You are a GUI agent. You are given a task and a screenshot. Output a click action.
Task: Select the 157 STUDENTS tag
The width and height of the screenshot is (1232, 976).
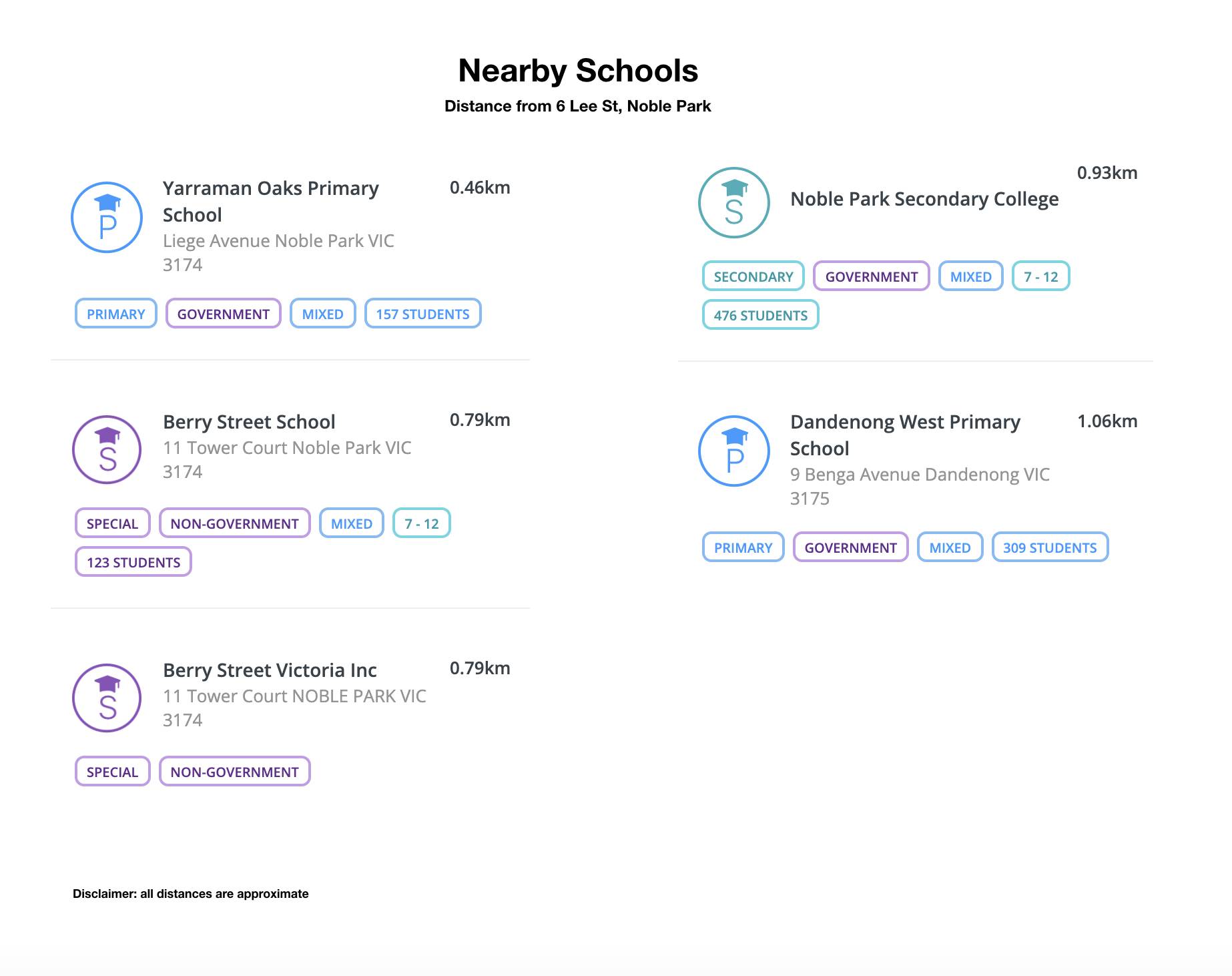click(x=422, y=314)
